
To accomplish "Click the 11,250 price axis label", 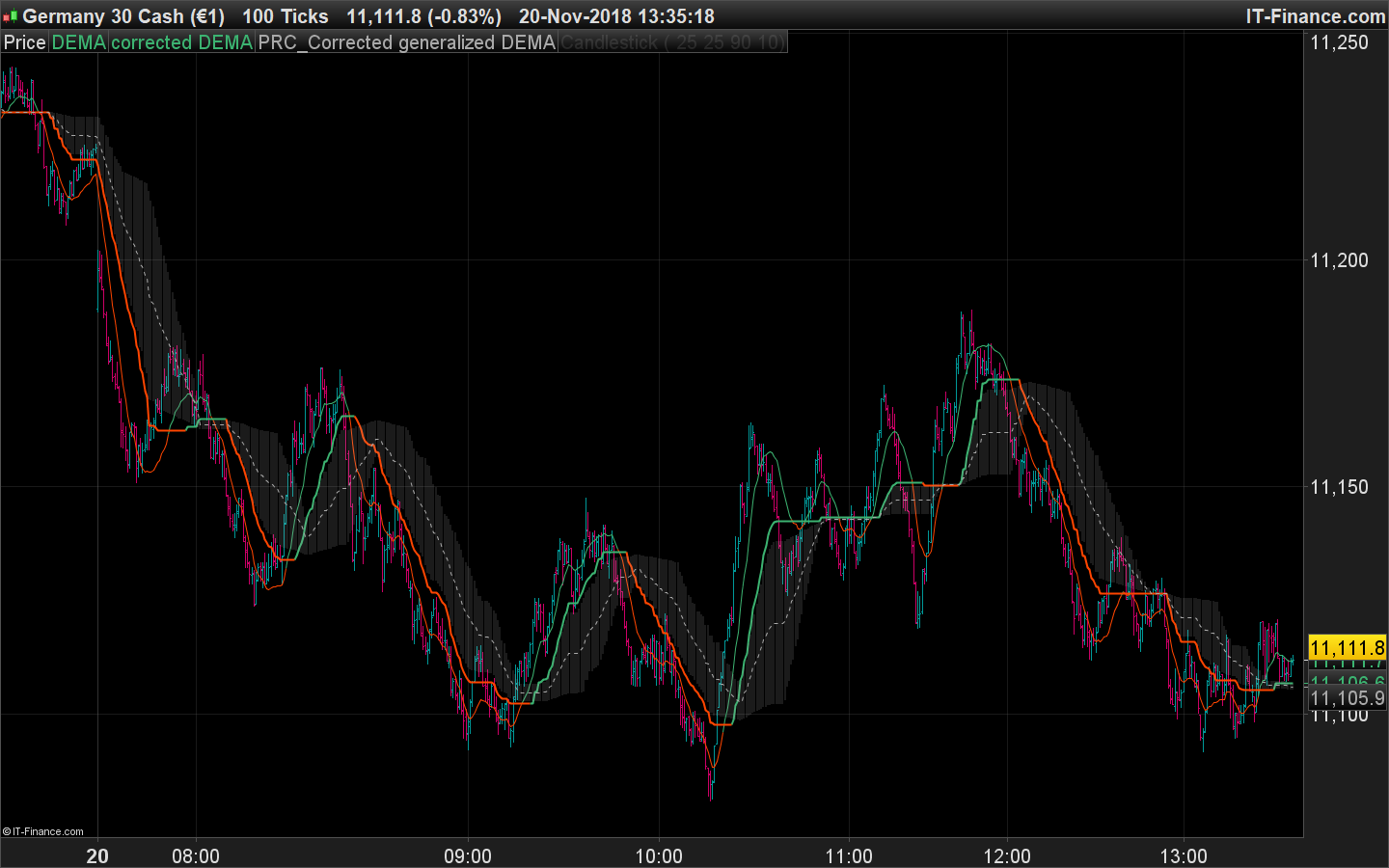I will pos(1339,42).
